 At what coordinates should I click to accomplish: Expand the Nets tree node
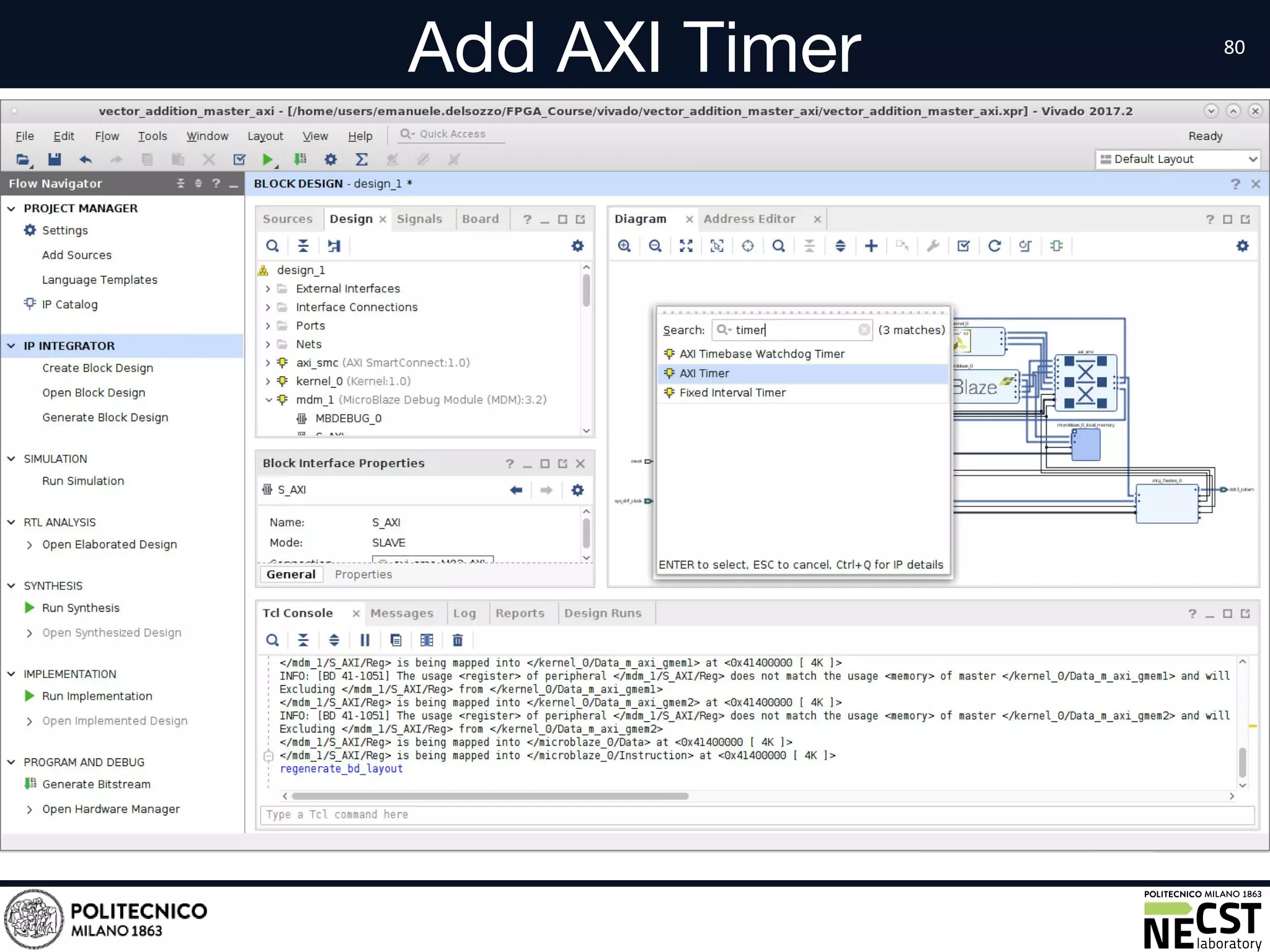pyautogui.click(x=268, y=345)
